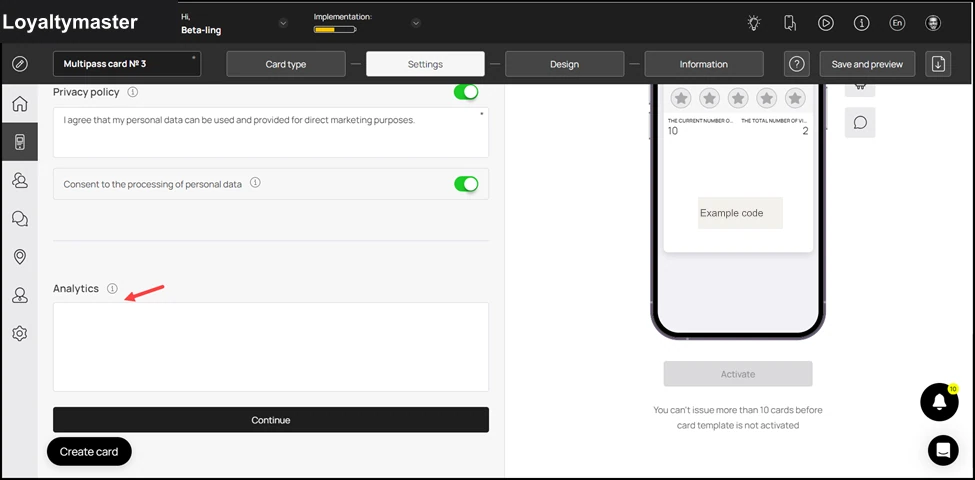
Task: Go to Information step tab
Action: click(704, 64)
